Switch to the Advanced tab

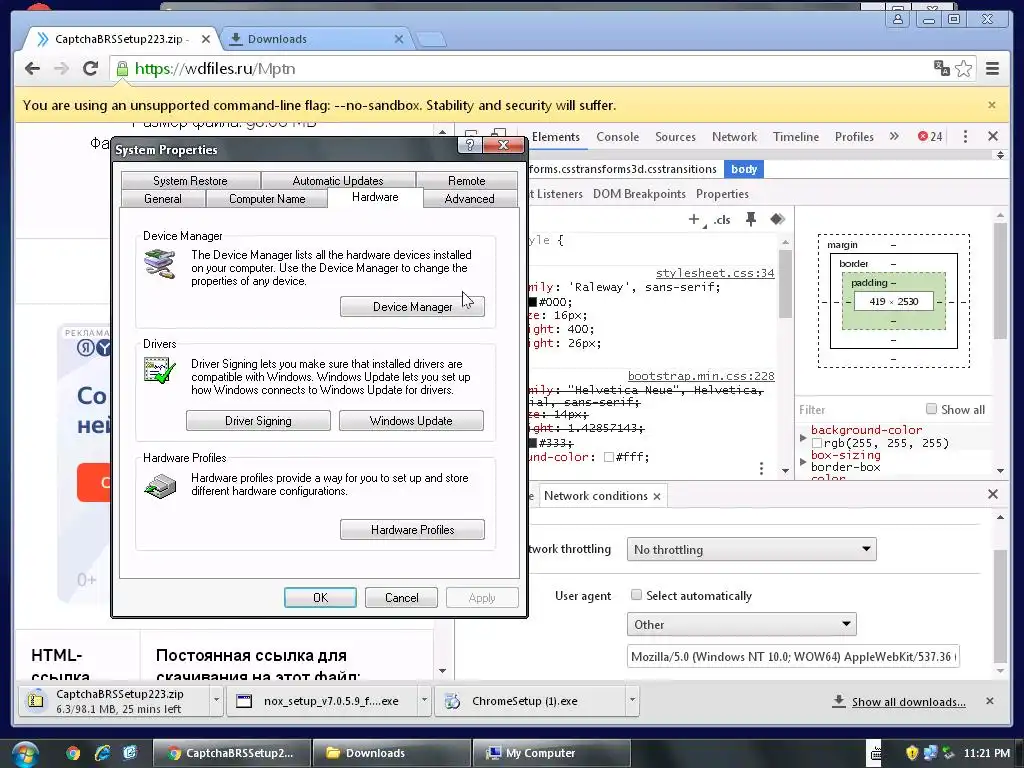click(x=469, y=199)
